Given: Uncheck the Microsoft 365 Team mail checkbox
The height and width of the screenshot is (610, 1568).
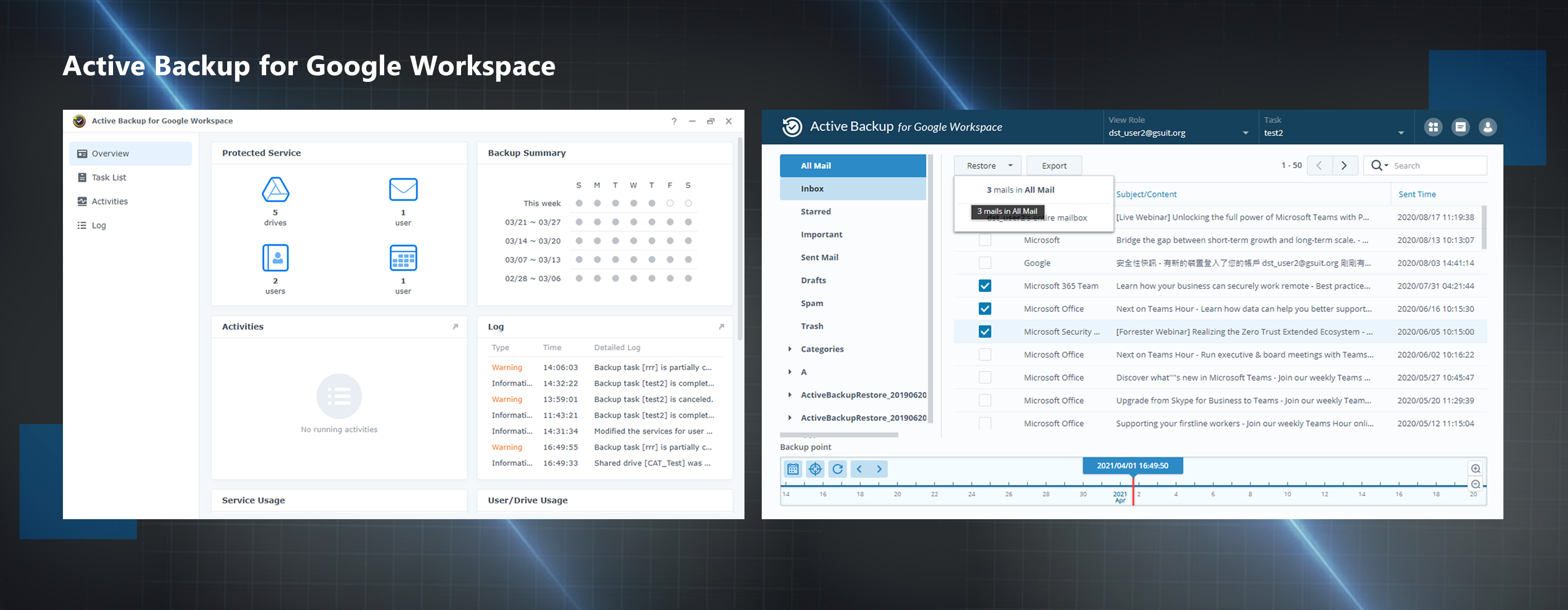Looking at the screenshot, I should pos(985,286).
